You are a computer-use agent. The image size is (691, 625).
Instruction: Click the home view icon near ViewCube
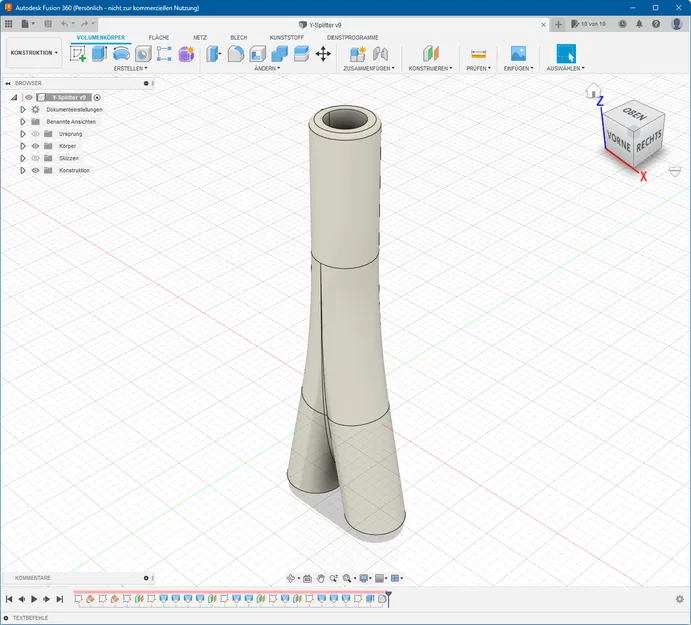point(592,90)
